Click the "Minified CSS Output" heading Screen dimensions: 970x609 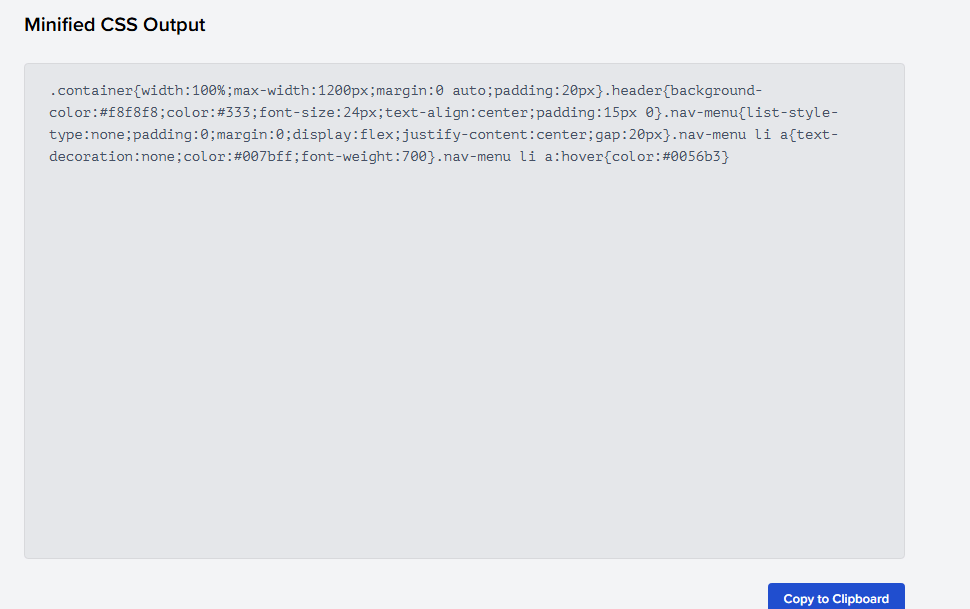(x=114, y=24)
